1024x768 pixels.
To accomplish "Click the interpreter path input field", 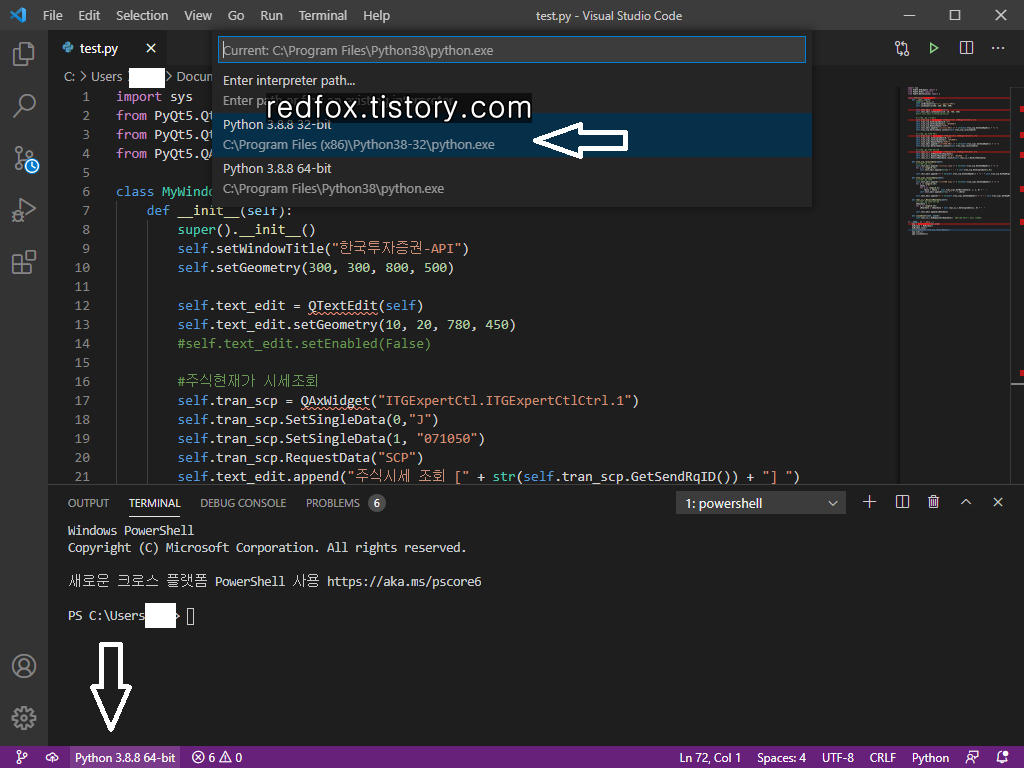I will point(512,50).
